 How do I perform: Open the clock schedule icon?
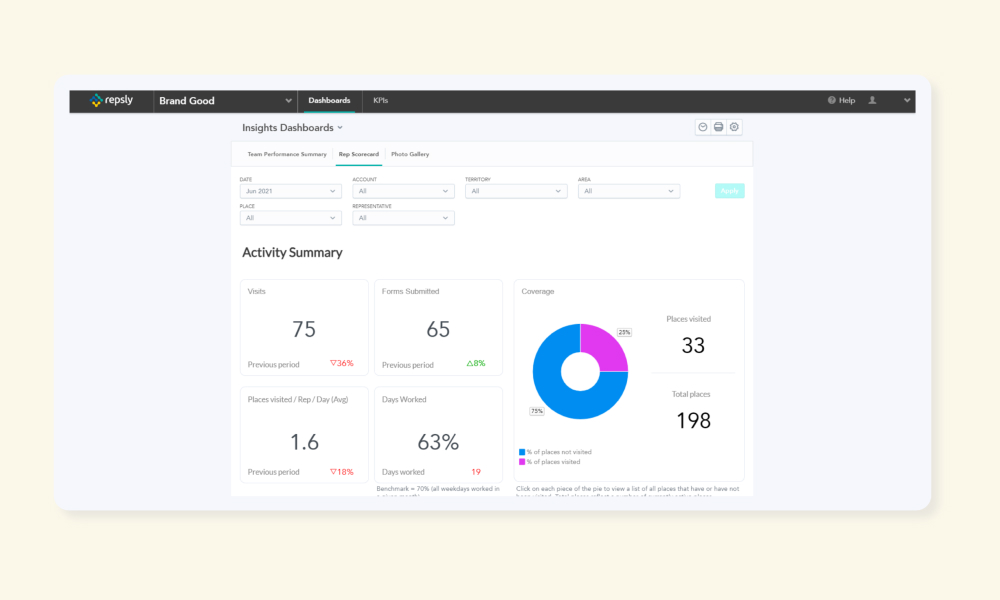pos(702,127)
